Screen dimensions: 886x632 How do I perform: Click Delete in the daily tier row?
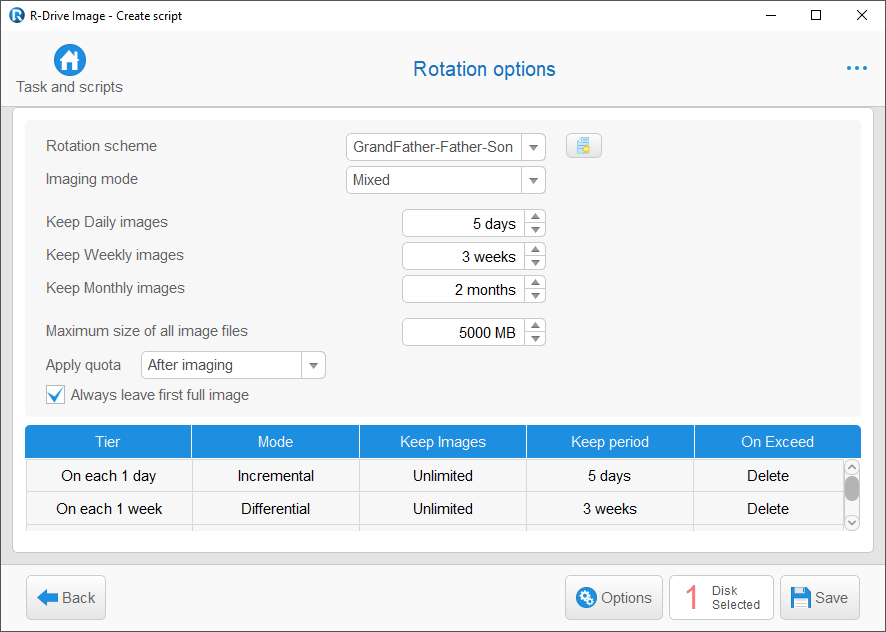pyautogui.click(x=768, y=476)
